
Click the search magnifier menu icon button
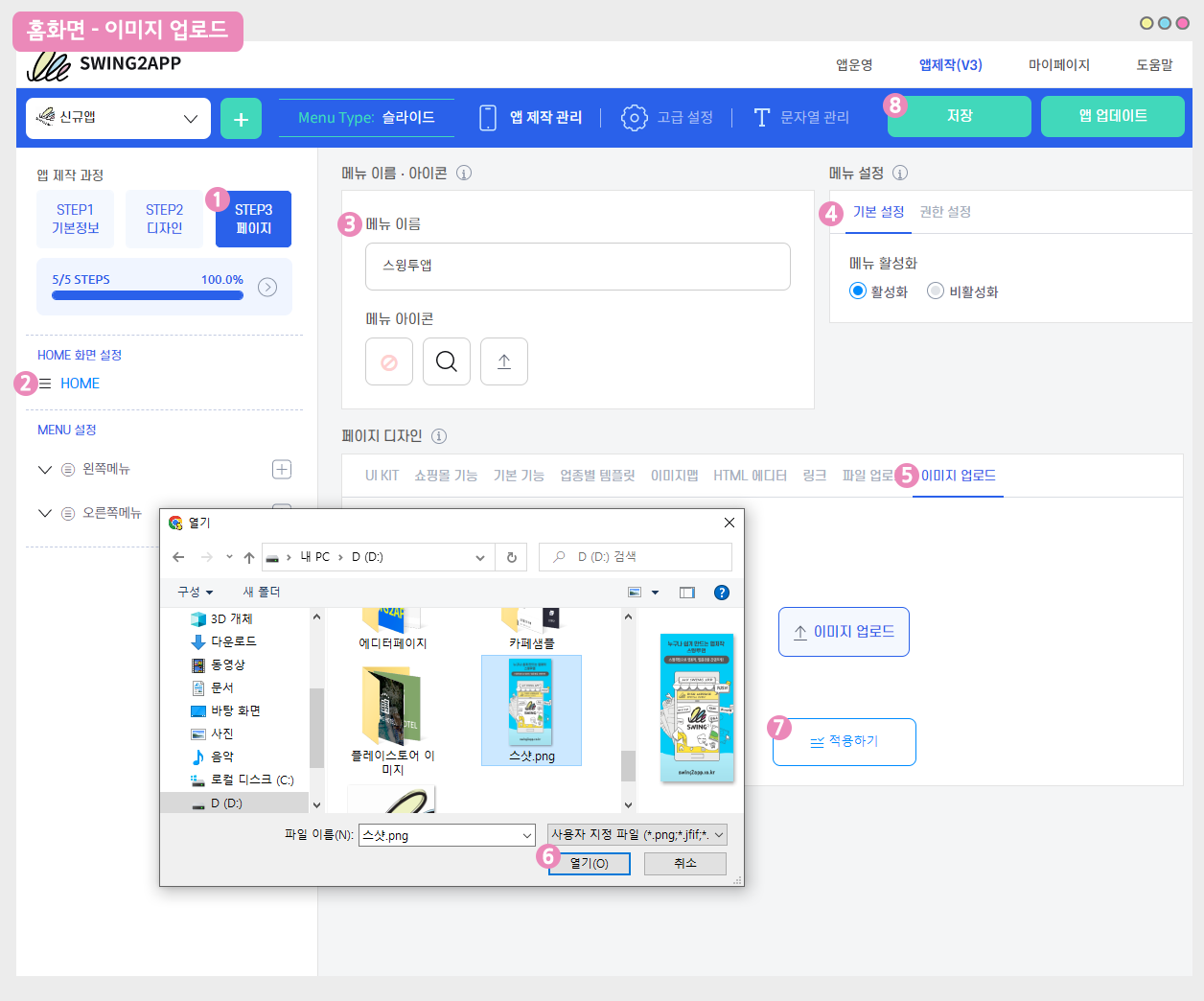447,361
